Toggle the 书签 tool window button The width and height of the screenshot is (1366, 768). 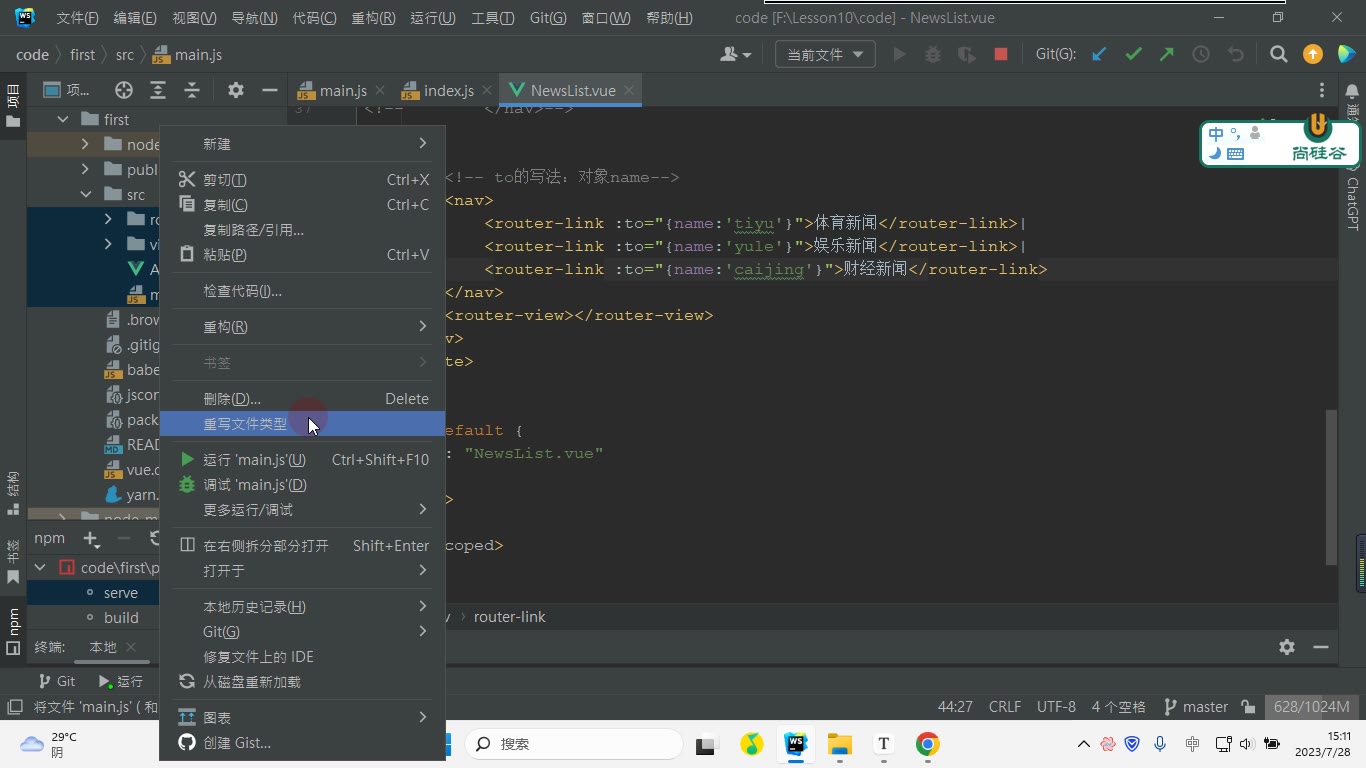[13, 562]
